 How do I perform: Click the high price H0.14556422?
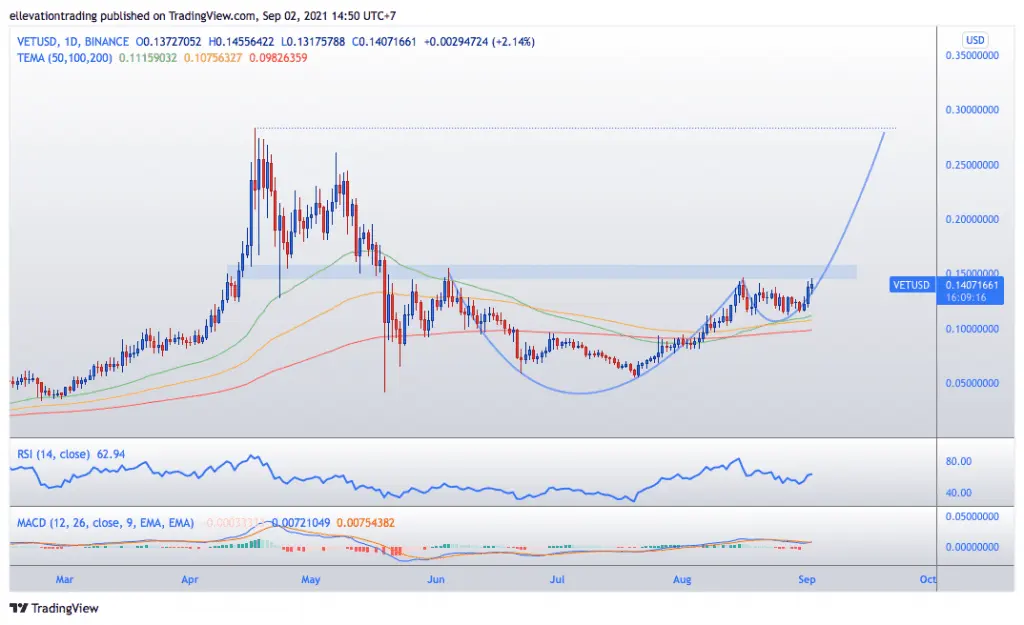pos(241,42)
